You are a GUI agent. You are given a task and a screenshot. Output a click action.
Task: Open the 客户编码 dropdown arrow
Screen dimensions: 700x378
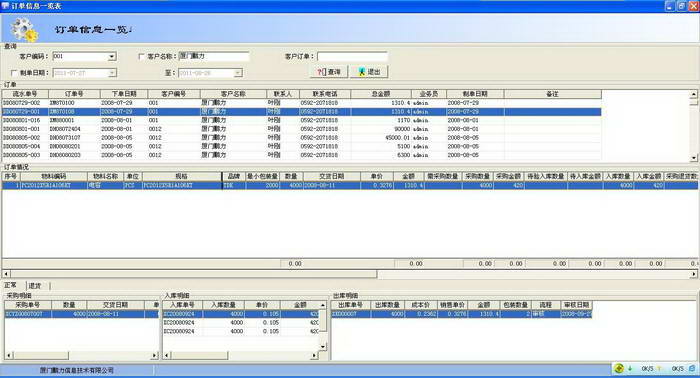coord(112,57)
